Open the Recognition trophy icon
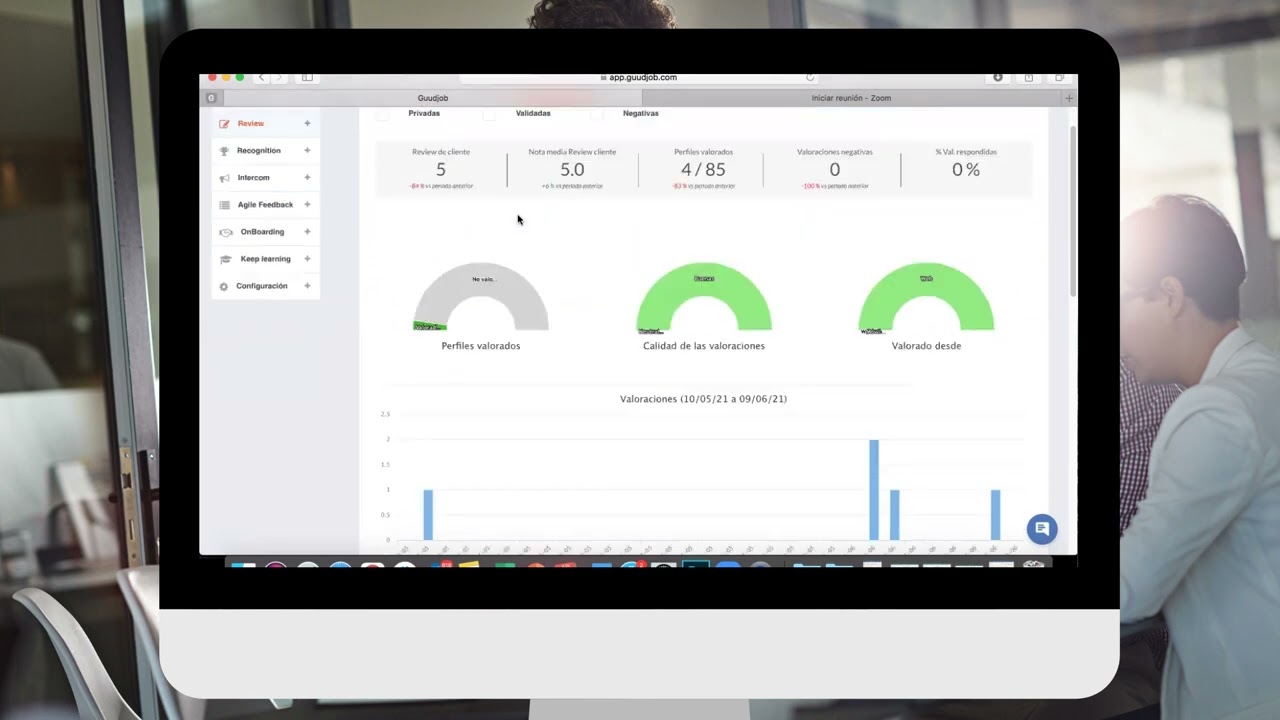The height and width of the screenshot is (720, 1280). click(224, 151)
